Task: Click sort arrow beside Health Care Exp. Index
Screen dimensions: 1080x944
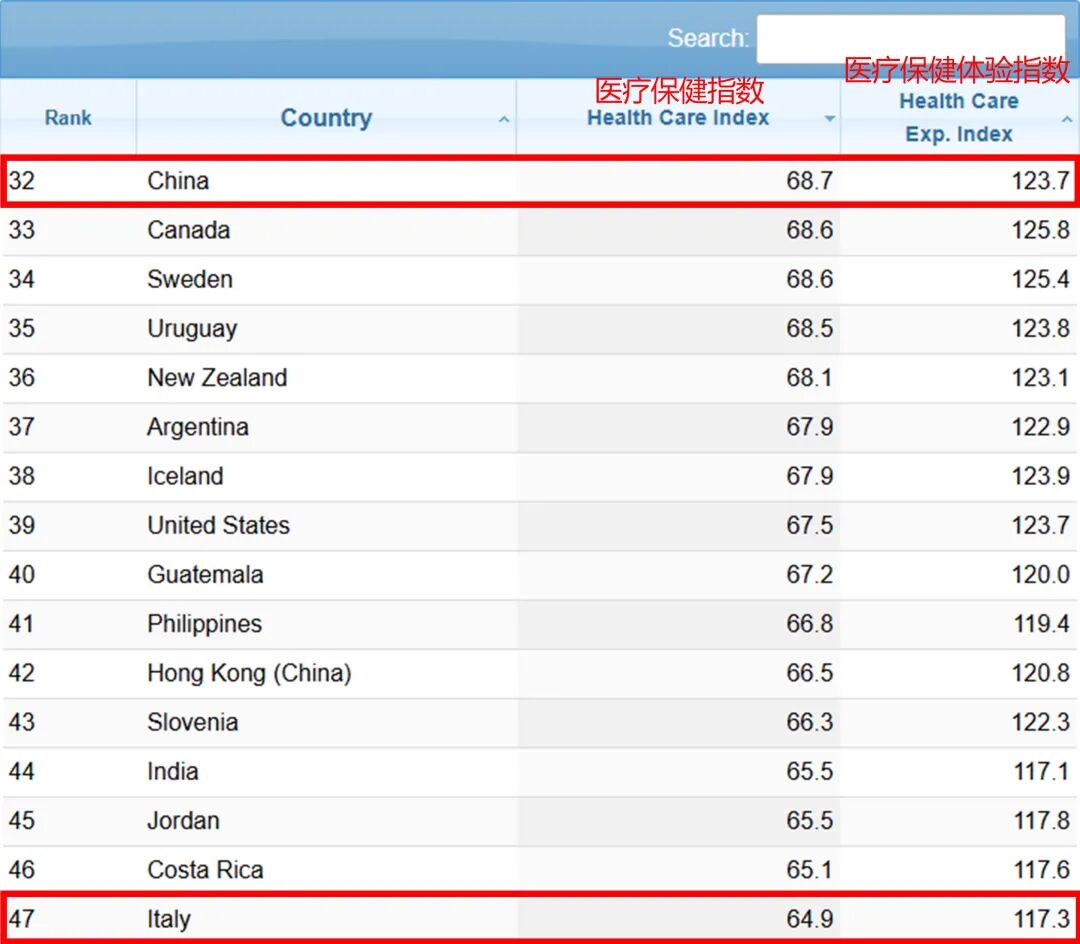Action: (1066, 120)
